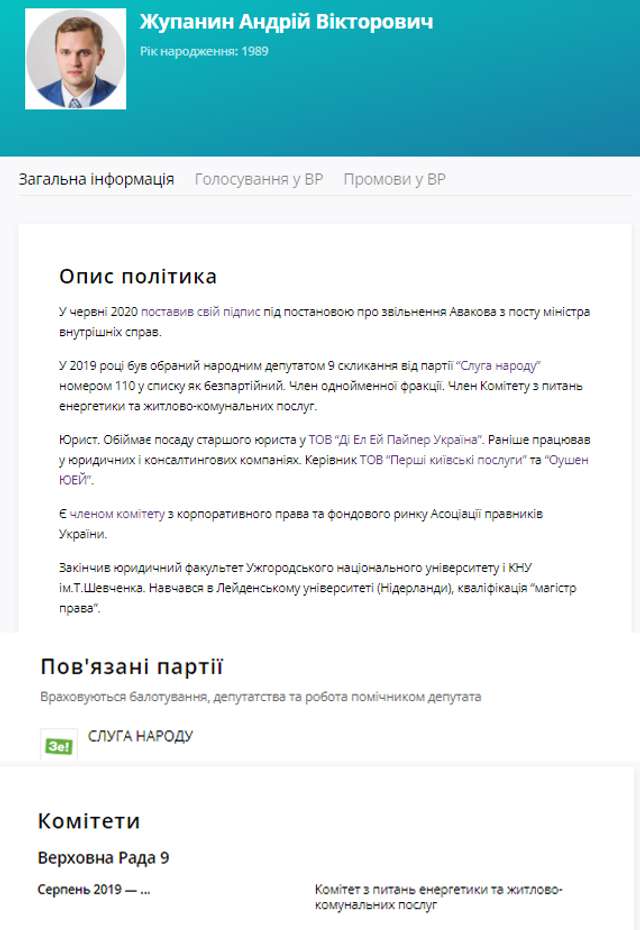Viewport: 640px width, 930px height.
Task: Open the ТОВ 'Ді Ел Ей Пайпер Україна' link
Action: 398,439
